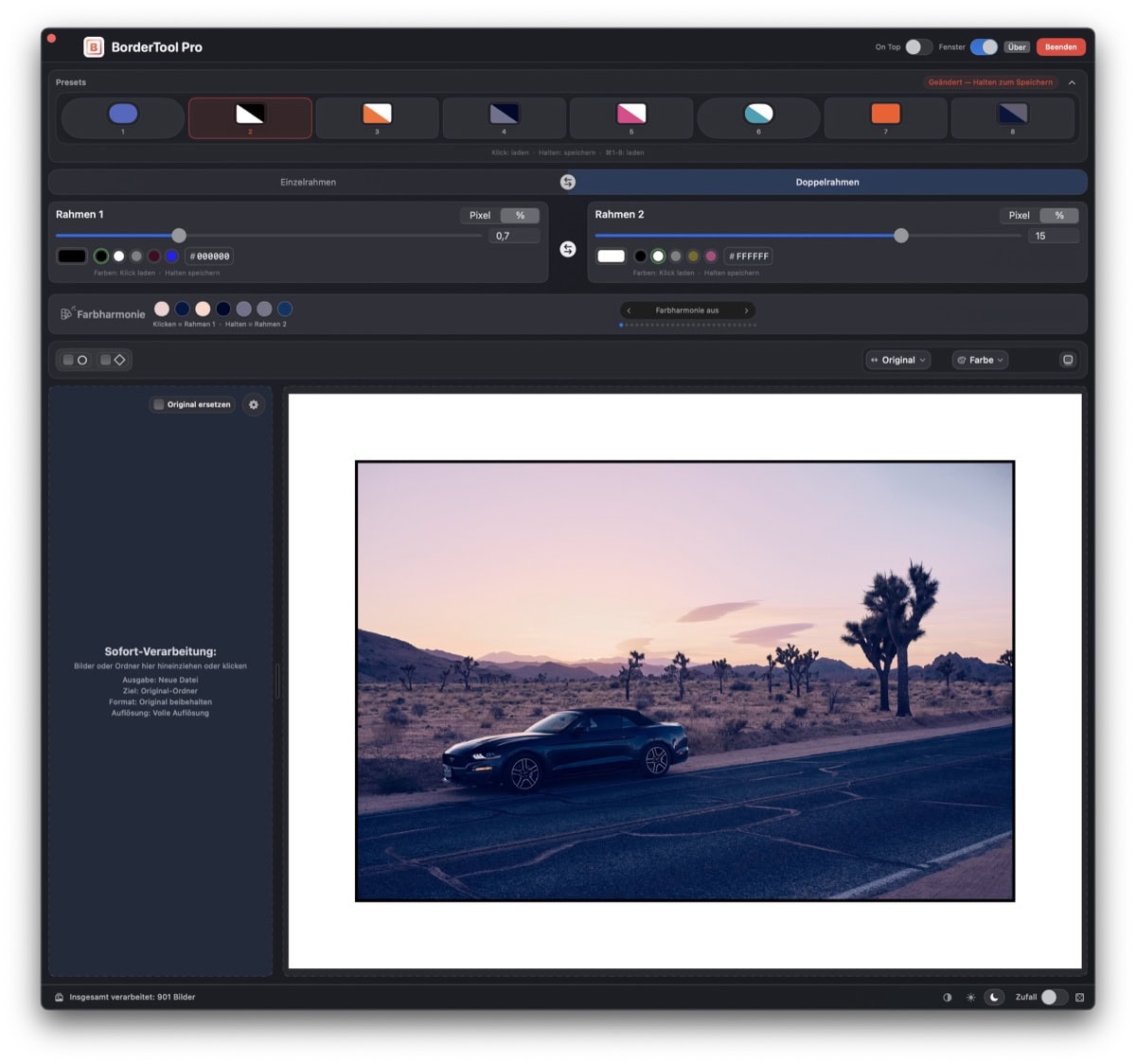1136x1064 pixels.
Task: Open the Über dialog
Action: point(1016,46)
